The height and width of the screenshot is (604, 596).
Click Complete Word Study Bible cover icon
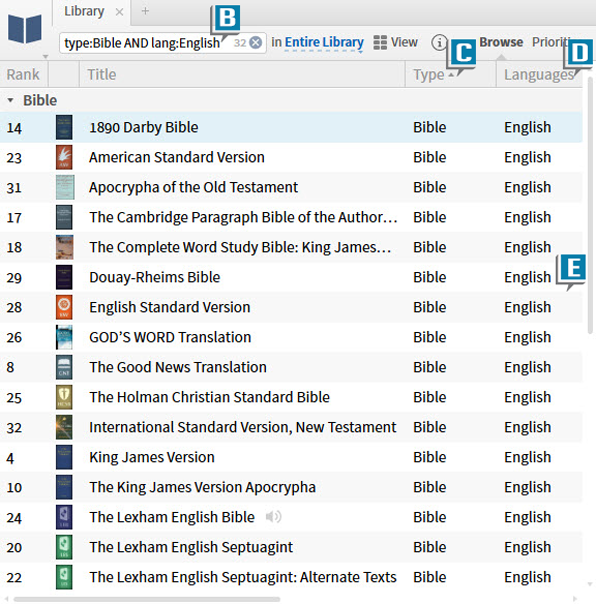point(64,247)
